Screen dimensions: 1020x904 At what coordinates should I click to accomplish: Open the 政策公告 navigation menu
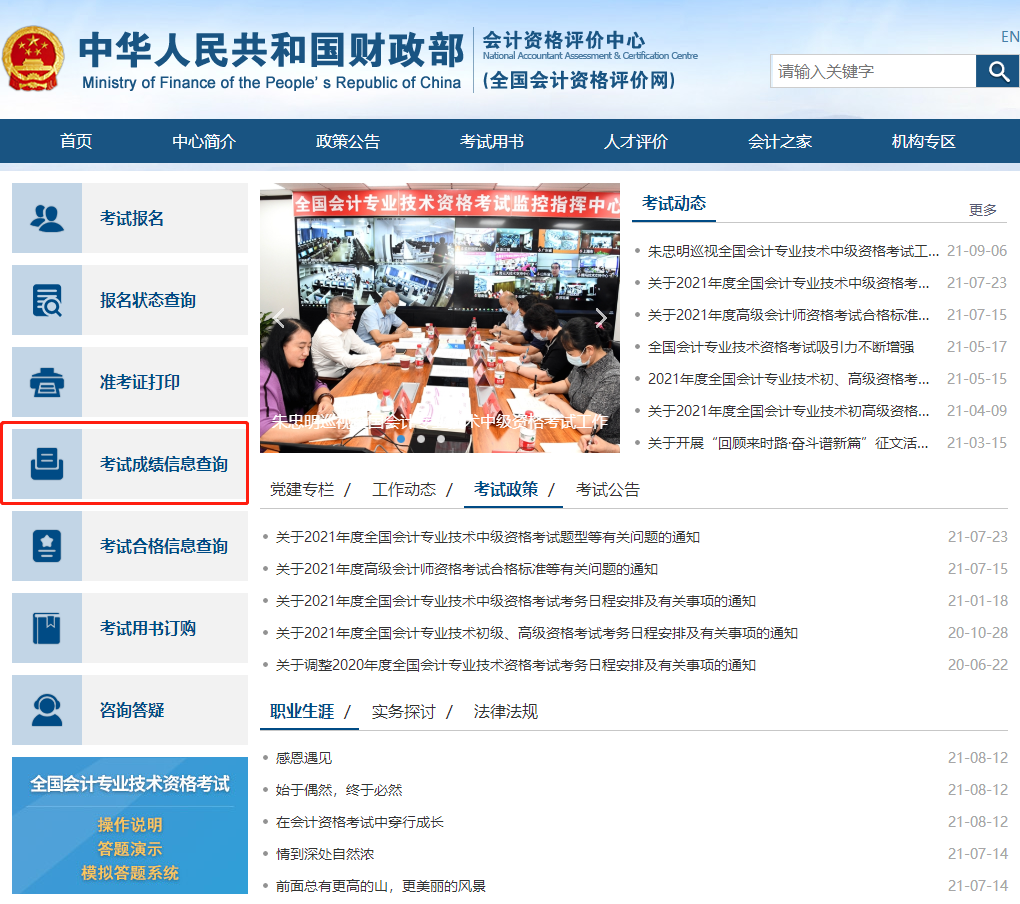pyautogui.click(x=348, y=141)
